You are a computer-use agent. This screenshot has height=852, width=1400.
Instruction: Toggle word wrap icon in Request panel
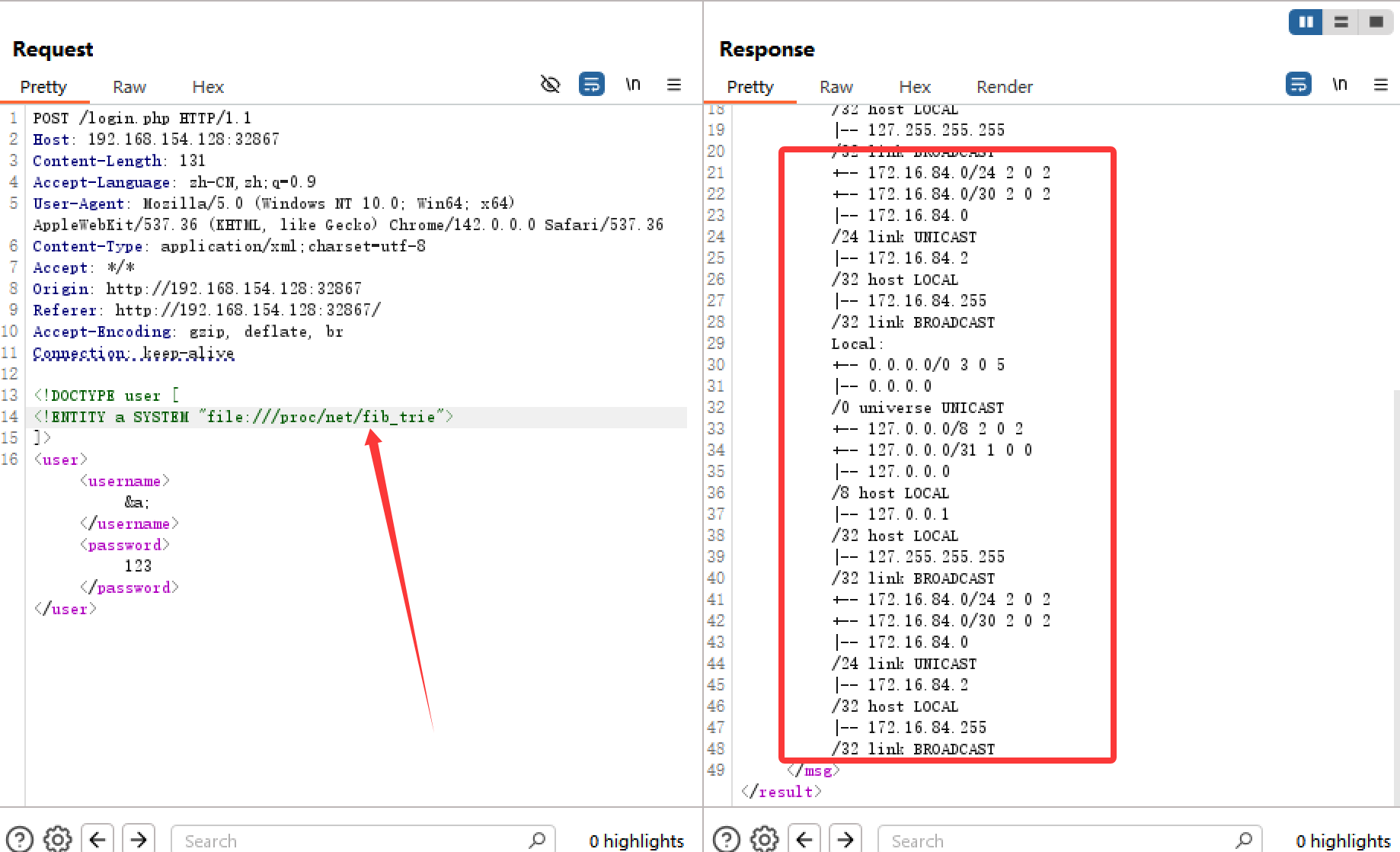point(591,84)
